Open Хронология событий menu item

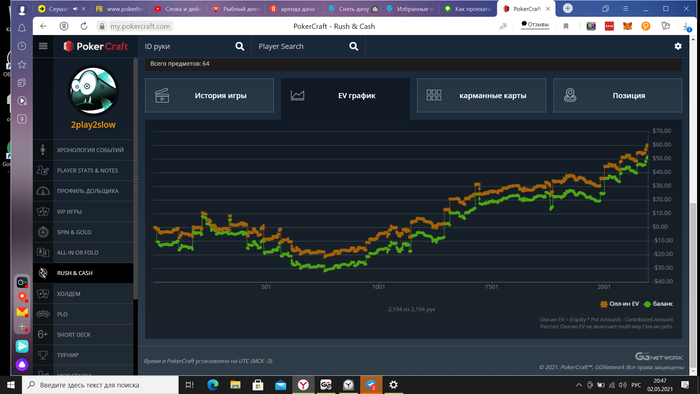point(83,150)
